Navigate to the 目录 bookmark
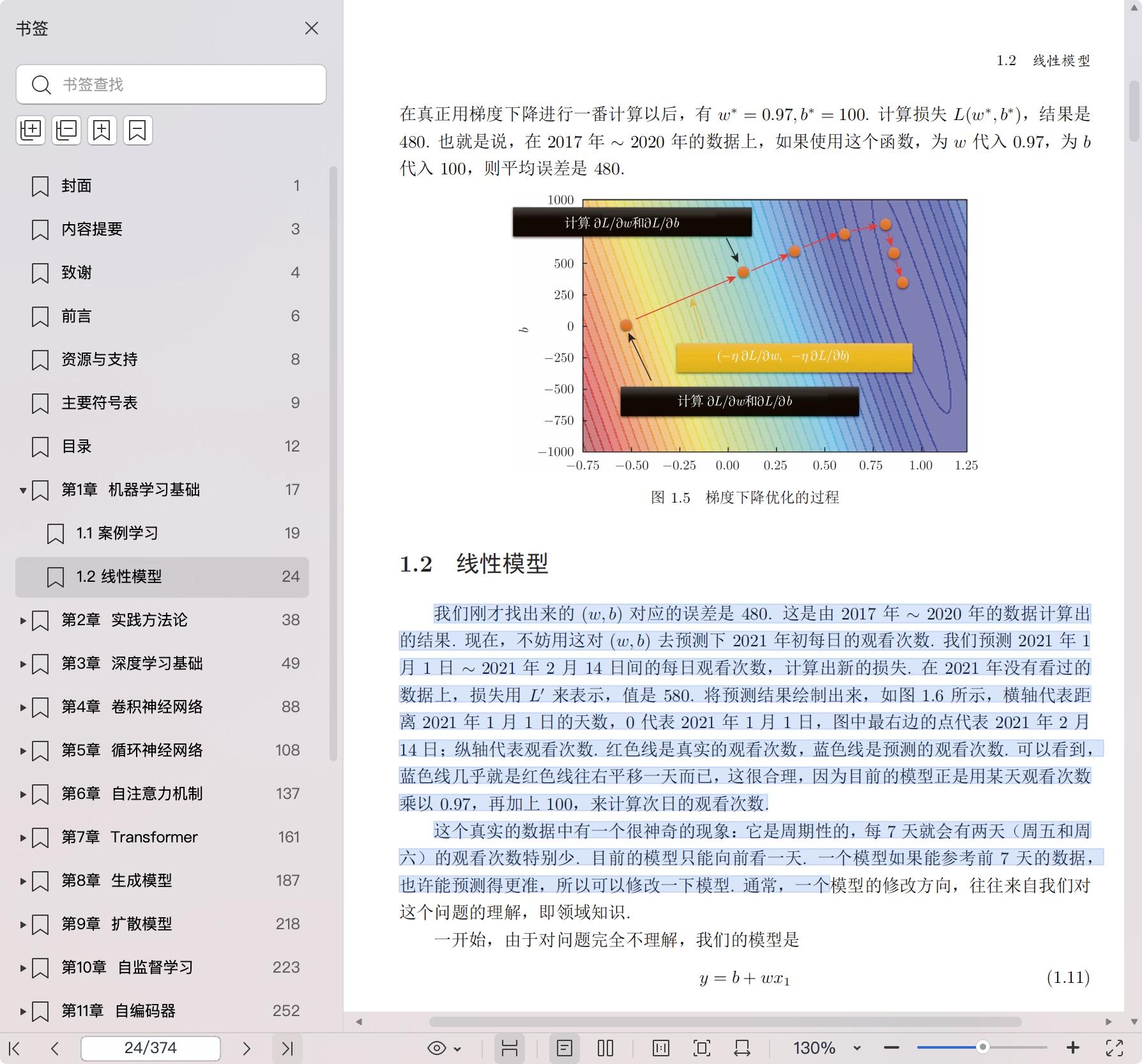Image resolution: width=1142 pixels, height=1064 pixels. coord(162,446)
